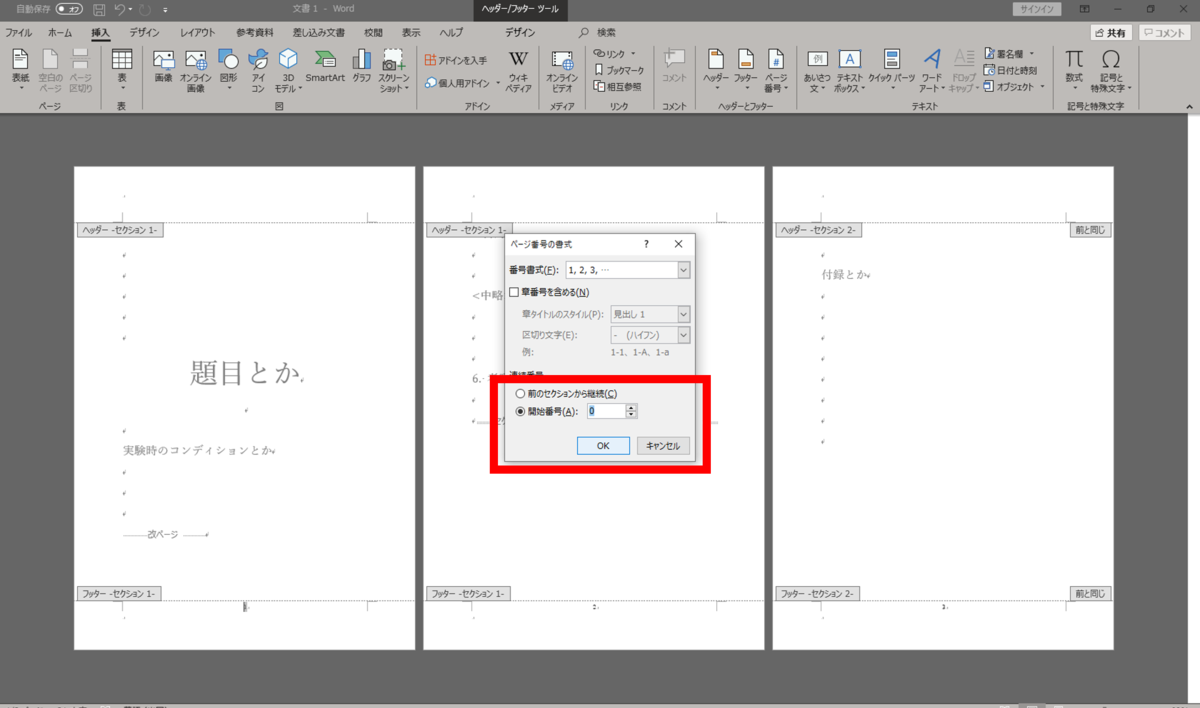Click the 開始番号 number input field
1200x708 pixels.
click(606, 411)
